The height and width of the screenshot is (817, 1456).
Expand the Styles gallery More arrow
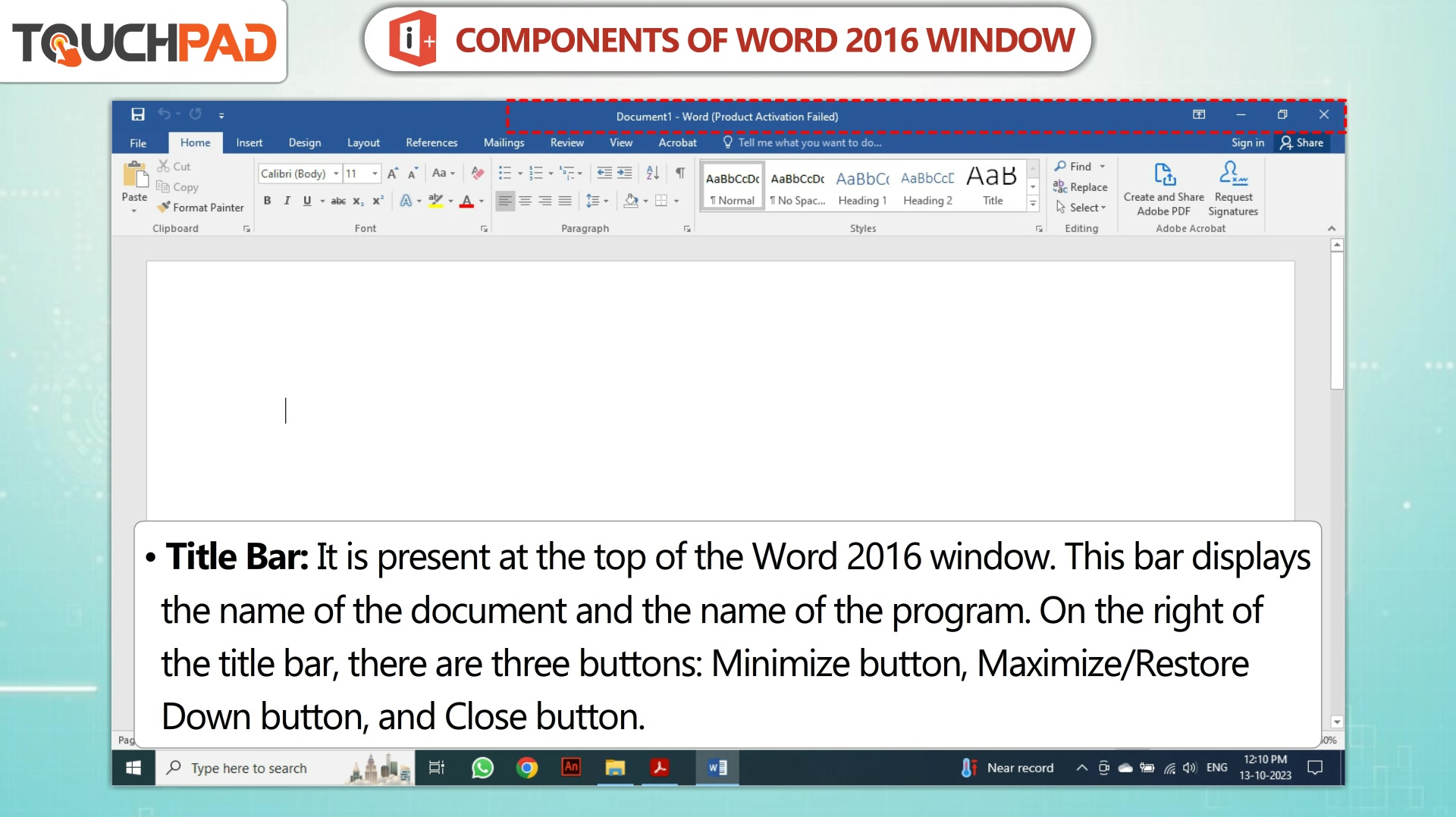coord(1033,203)
